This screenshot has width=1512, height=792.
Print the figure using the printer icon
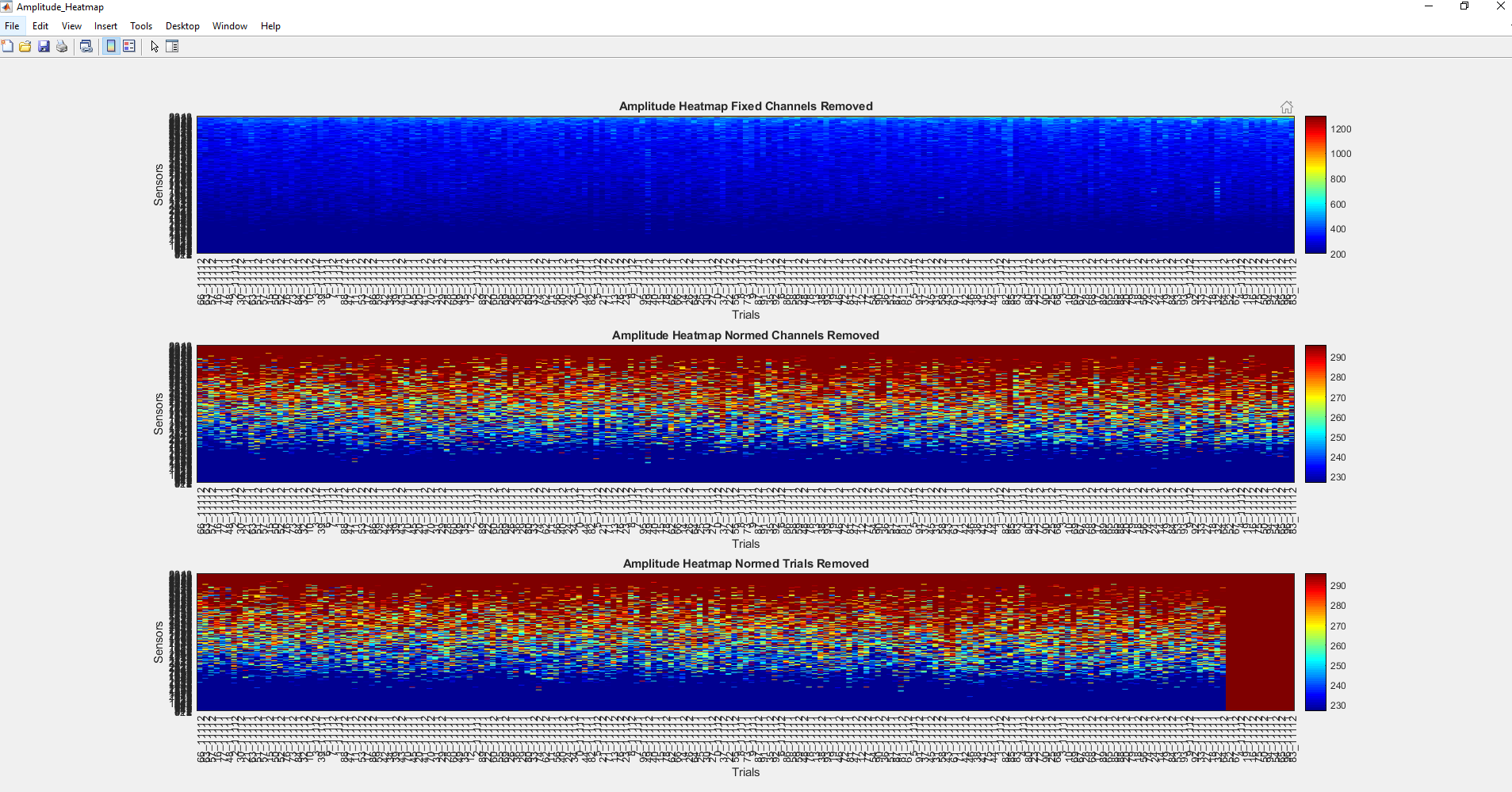click(x=62, y=46)
